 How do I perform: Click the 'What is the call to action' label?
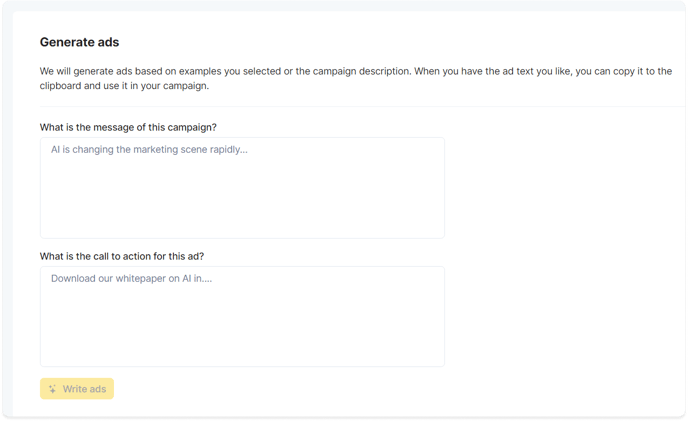122,256
